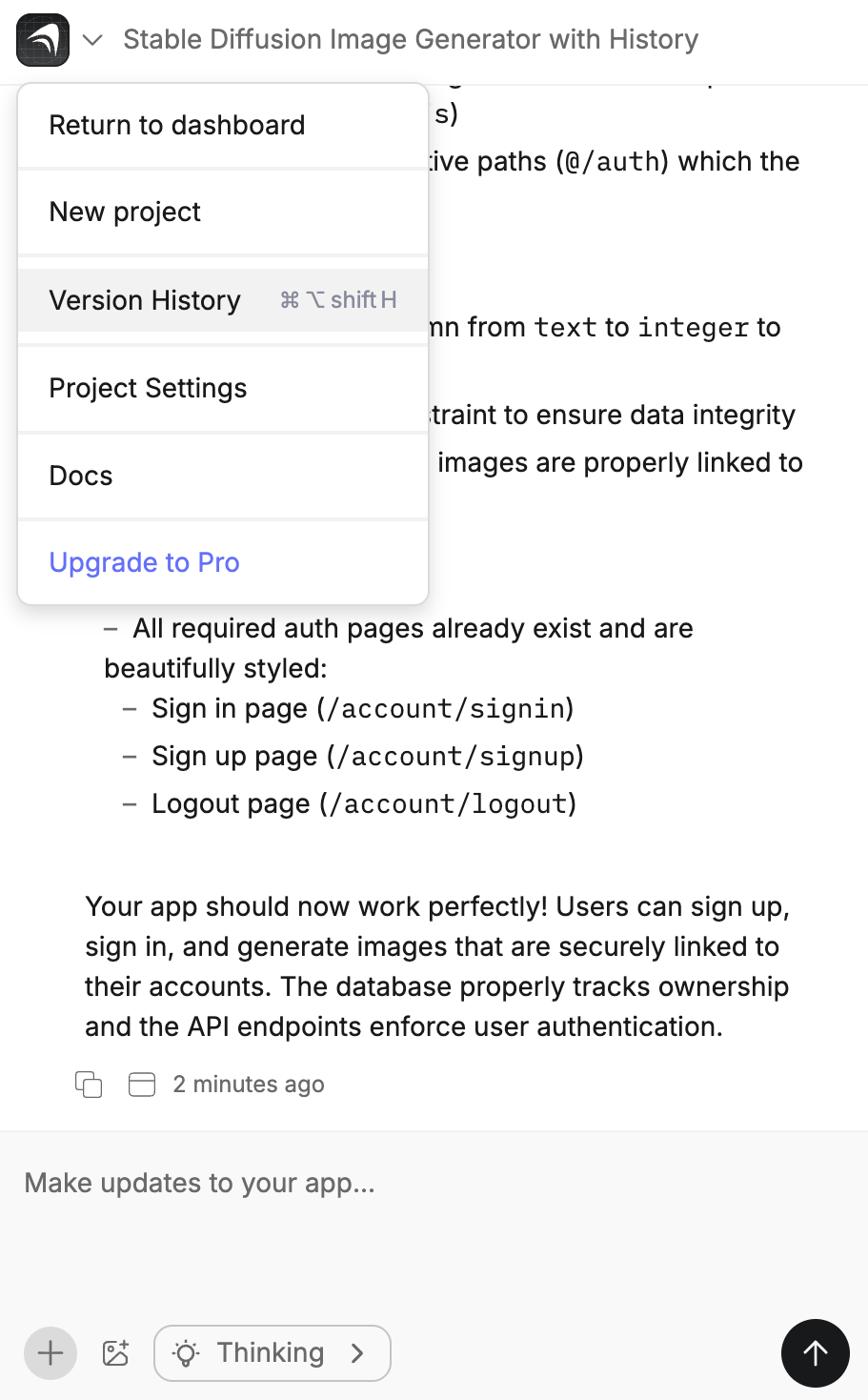Click the plus attachment icon
Viewport: 868px width, 1400px height.
[50, 1352]
